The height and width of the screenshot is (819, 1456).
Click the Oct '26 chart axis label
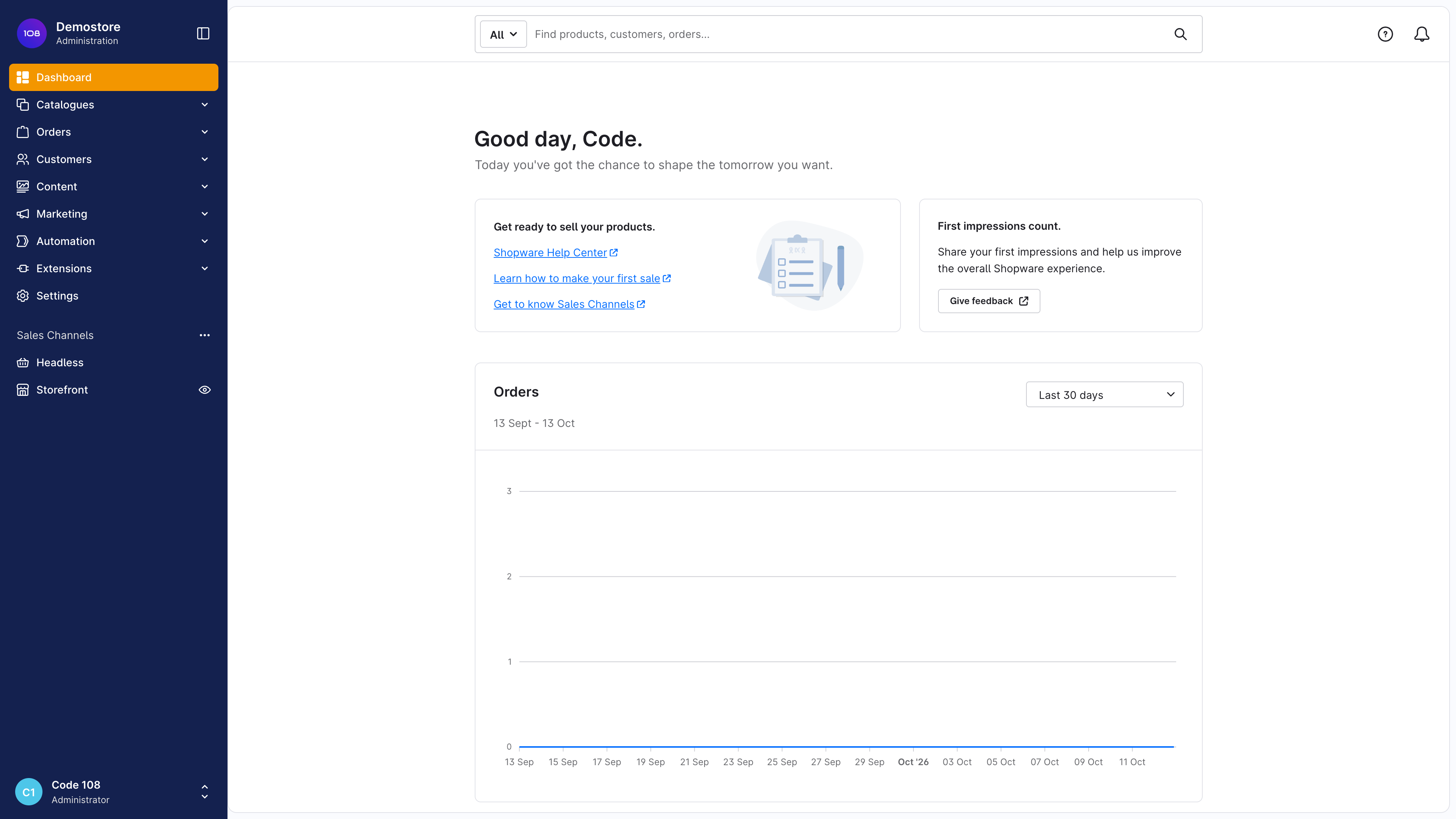tap(913, 762)
